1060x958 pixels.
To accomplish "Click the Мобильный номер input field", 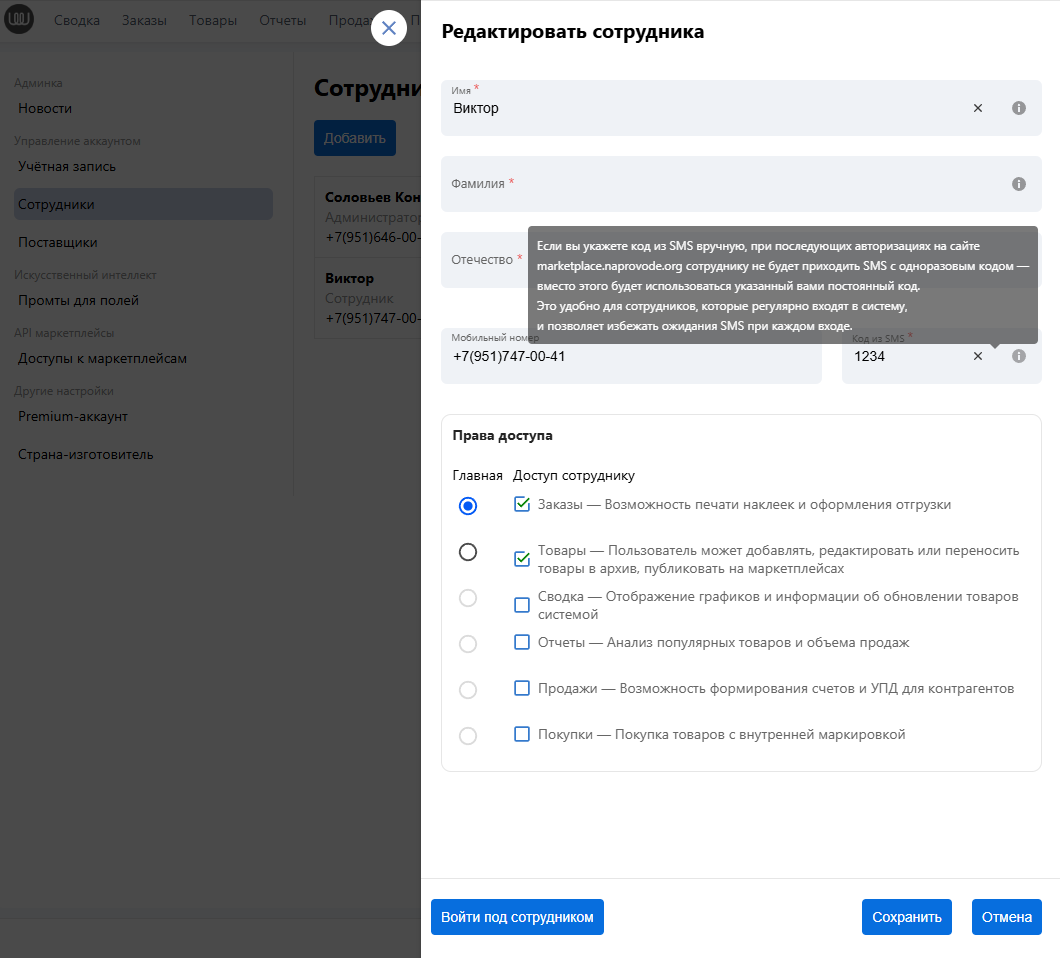I will pyautogui.click(x=630, y=357).
